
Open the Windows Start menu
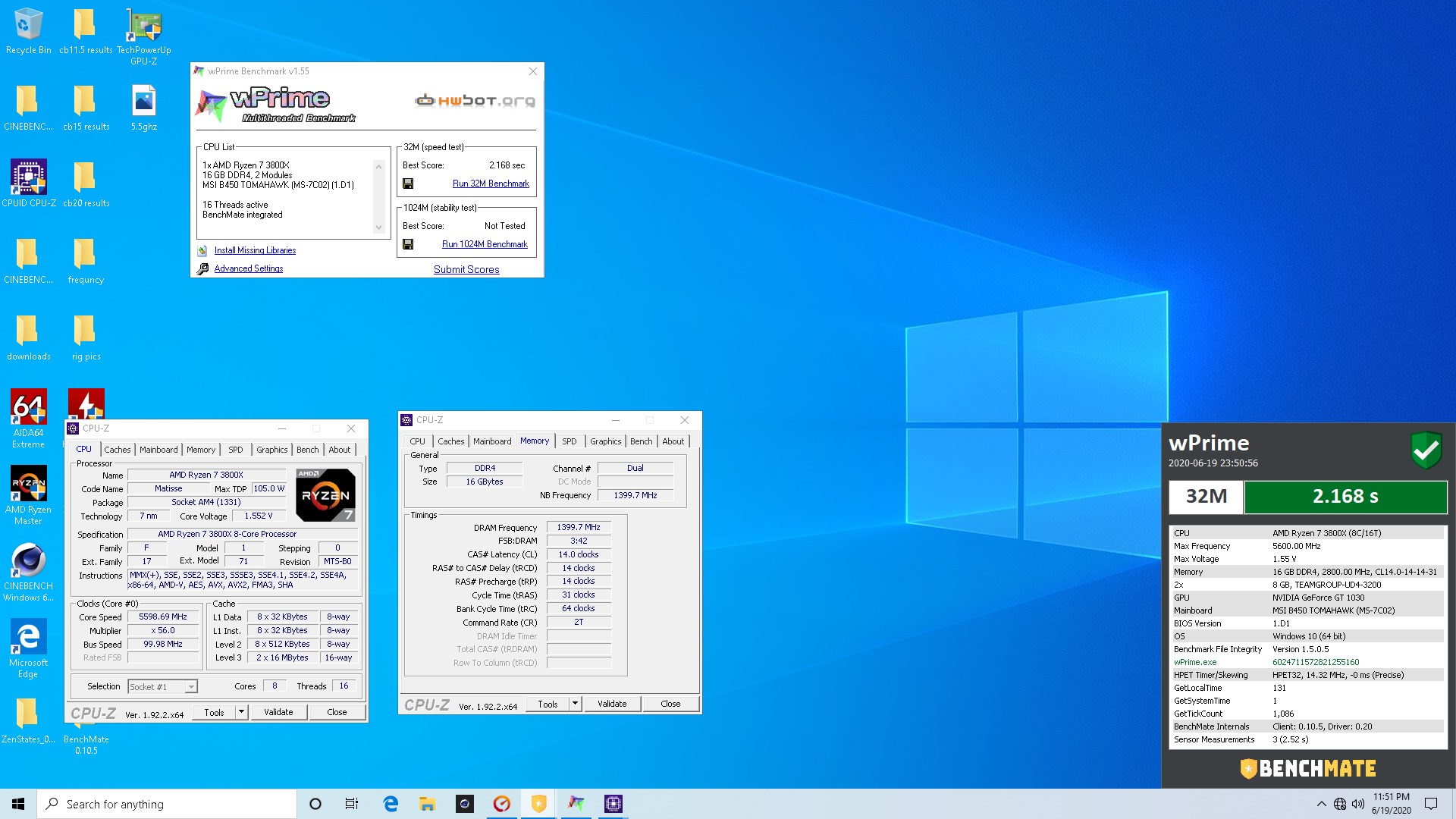pyautogui.click(x=18, y=804)
